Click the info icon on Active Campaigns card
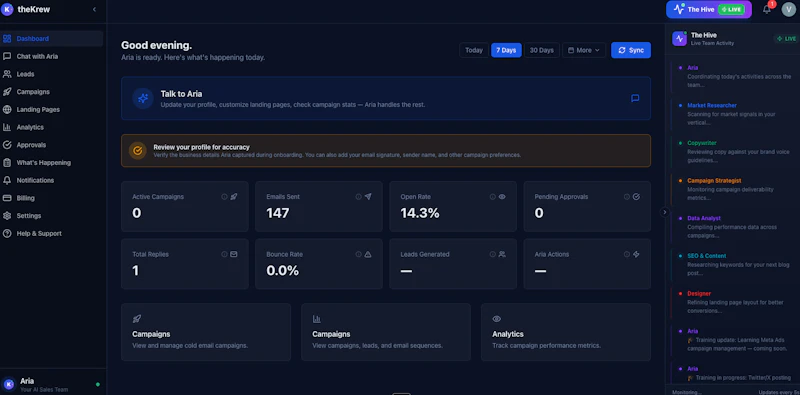Image resolution: width=800 pixels, height=395 pixels. [x=224, y=196]
